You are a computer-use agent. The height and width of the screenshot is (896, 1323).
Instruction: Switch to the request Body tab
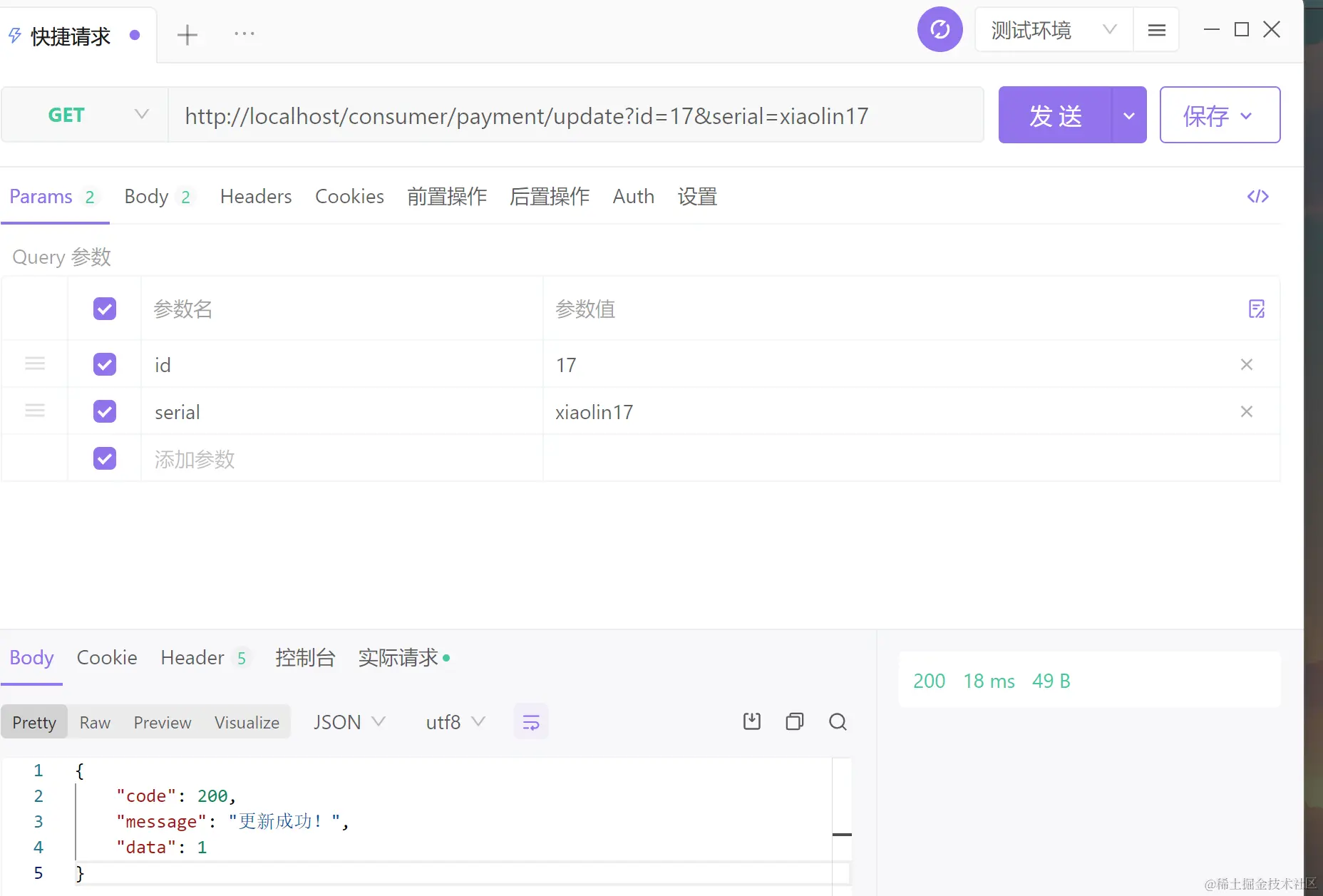coord(158,197)
